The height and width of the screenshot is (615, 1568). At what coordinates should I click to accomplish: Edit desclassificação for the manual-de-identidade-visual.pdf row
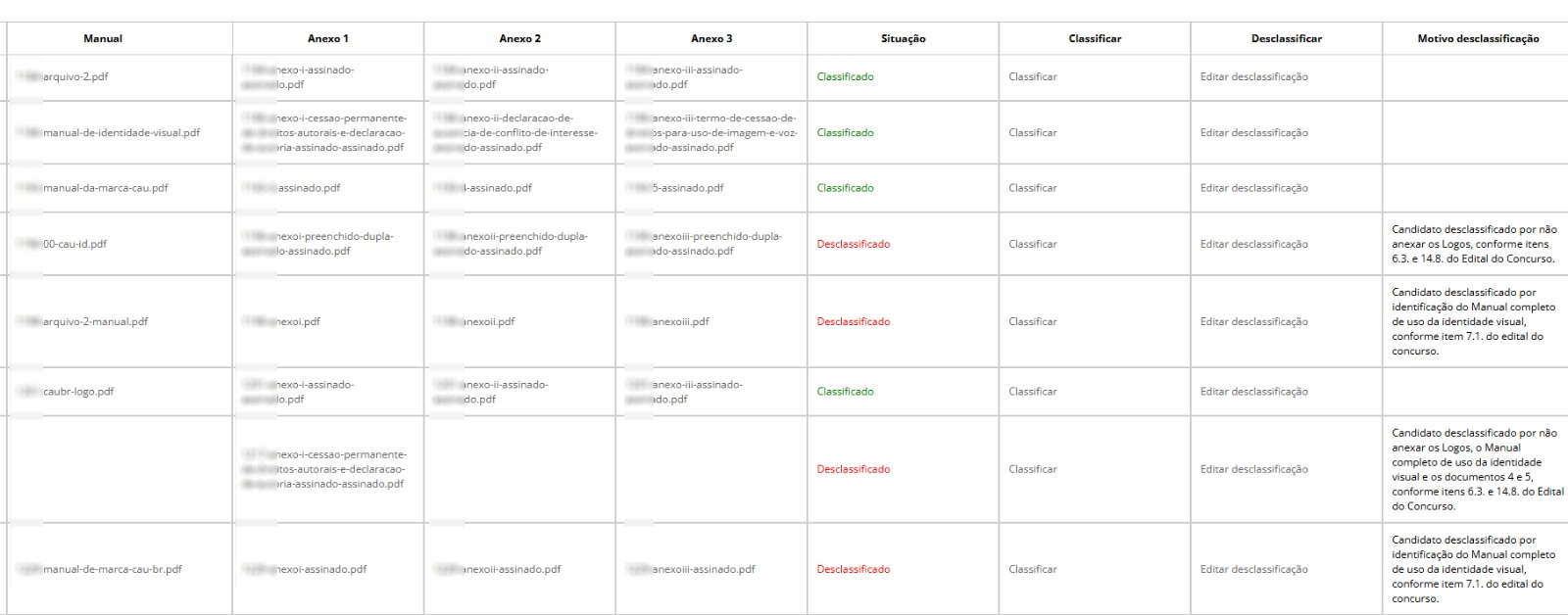(1253, 133)
